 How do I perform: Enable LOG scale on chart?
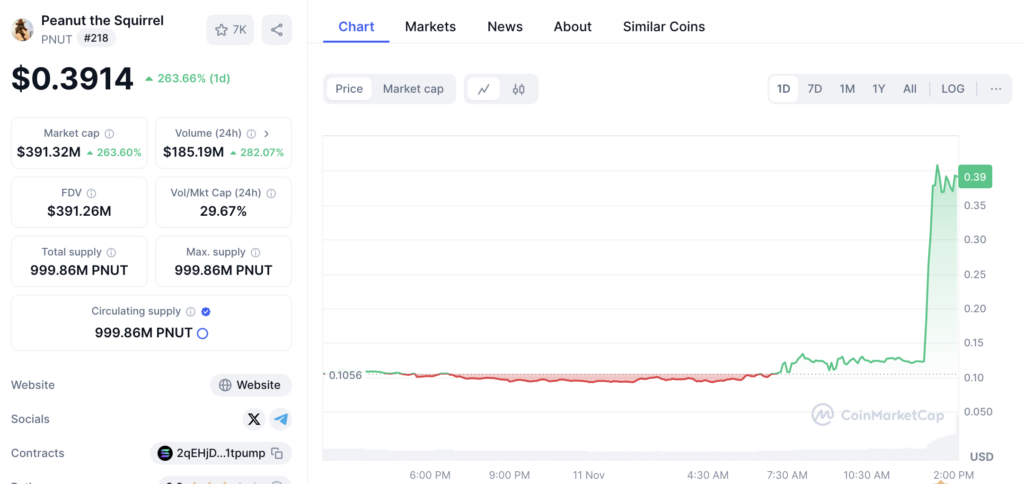click(953, 89)
